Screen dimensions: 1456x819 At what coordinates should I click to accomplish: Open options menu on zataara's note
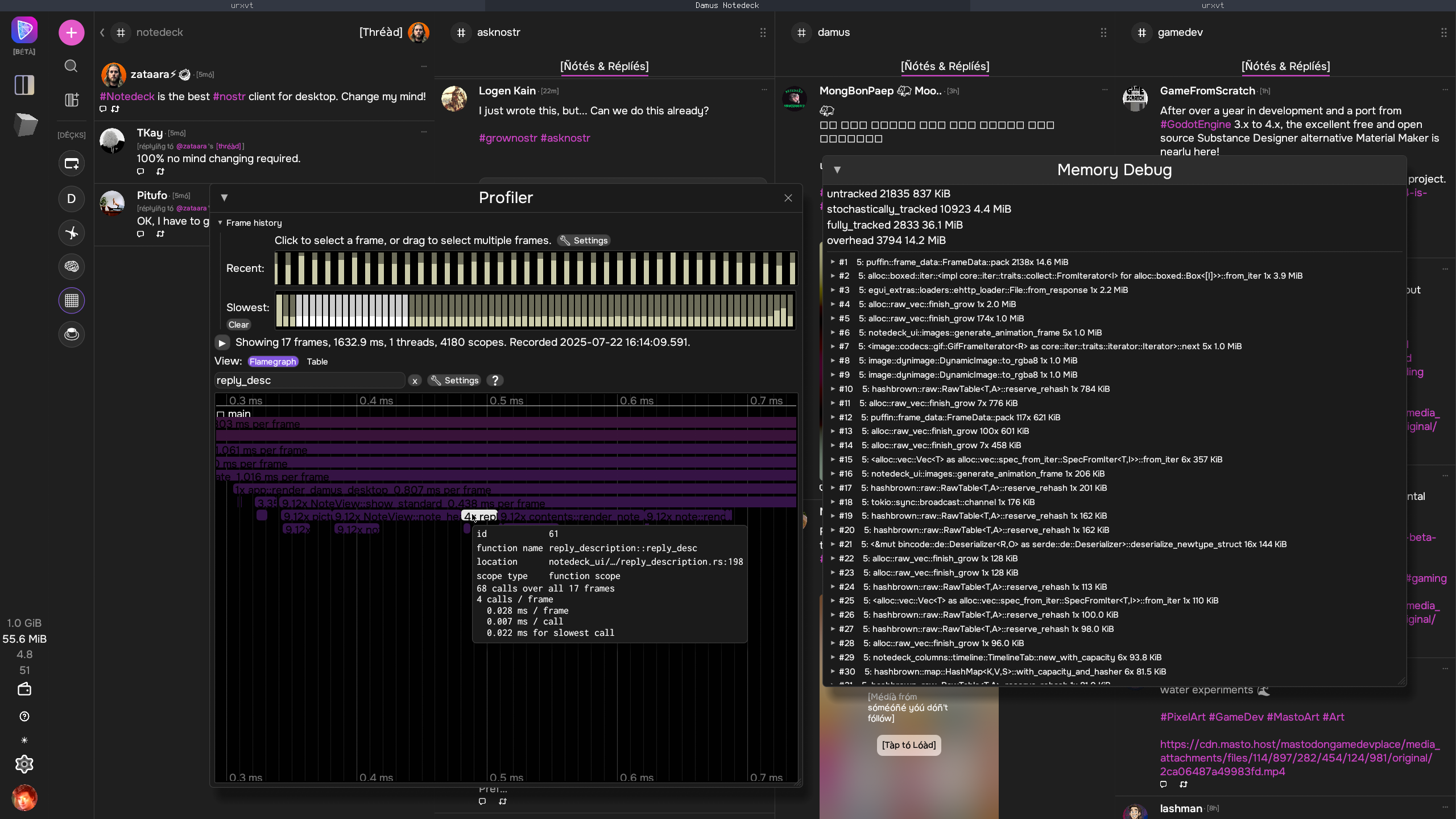click(424, 67)
